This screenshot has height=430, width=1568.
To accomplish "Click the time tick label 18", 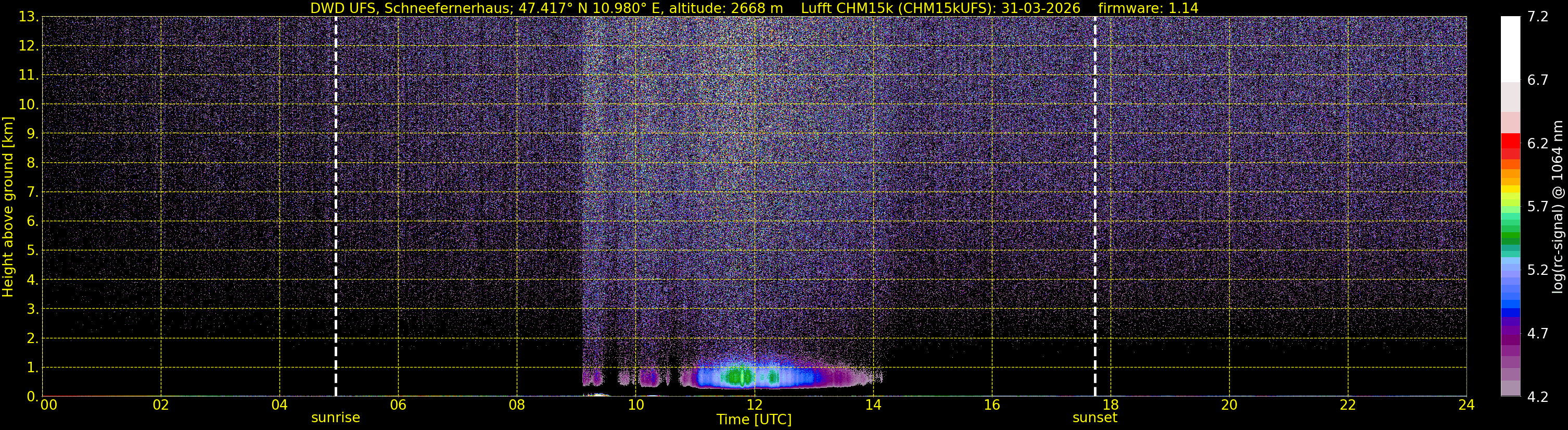I will (x=1110, y=405).
